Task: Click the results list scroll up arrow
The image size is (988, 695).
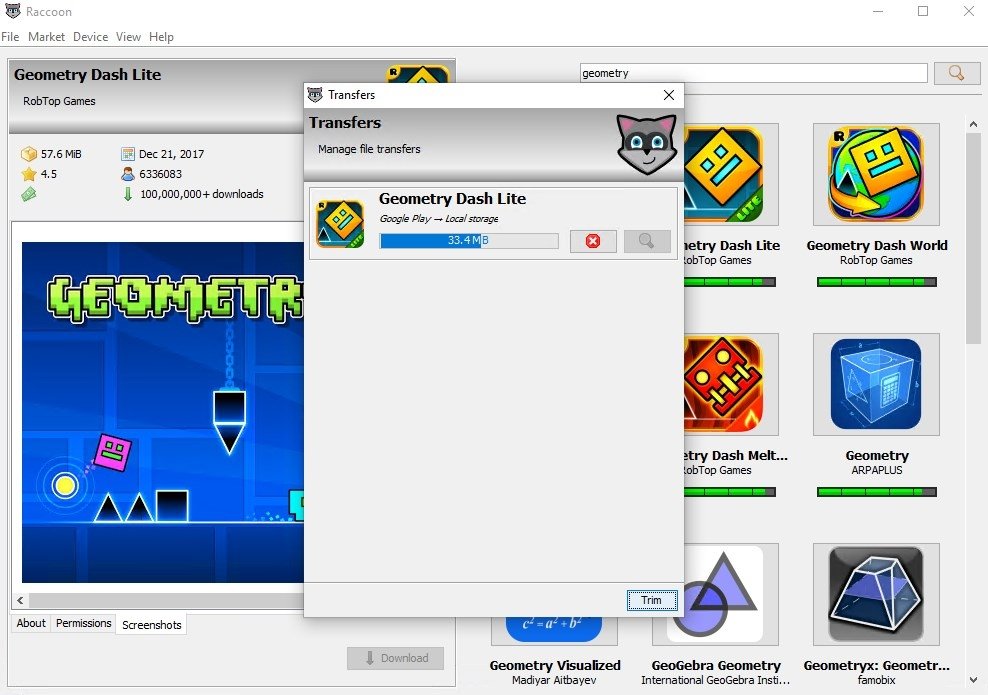Action: (974, 124)
